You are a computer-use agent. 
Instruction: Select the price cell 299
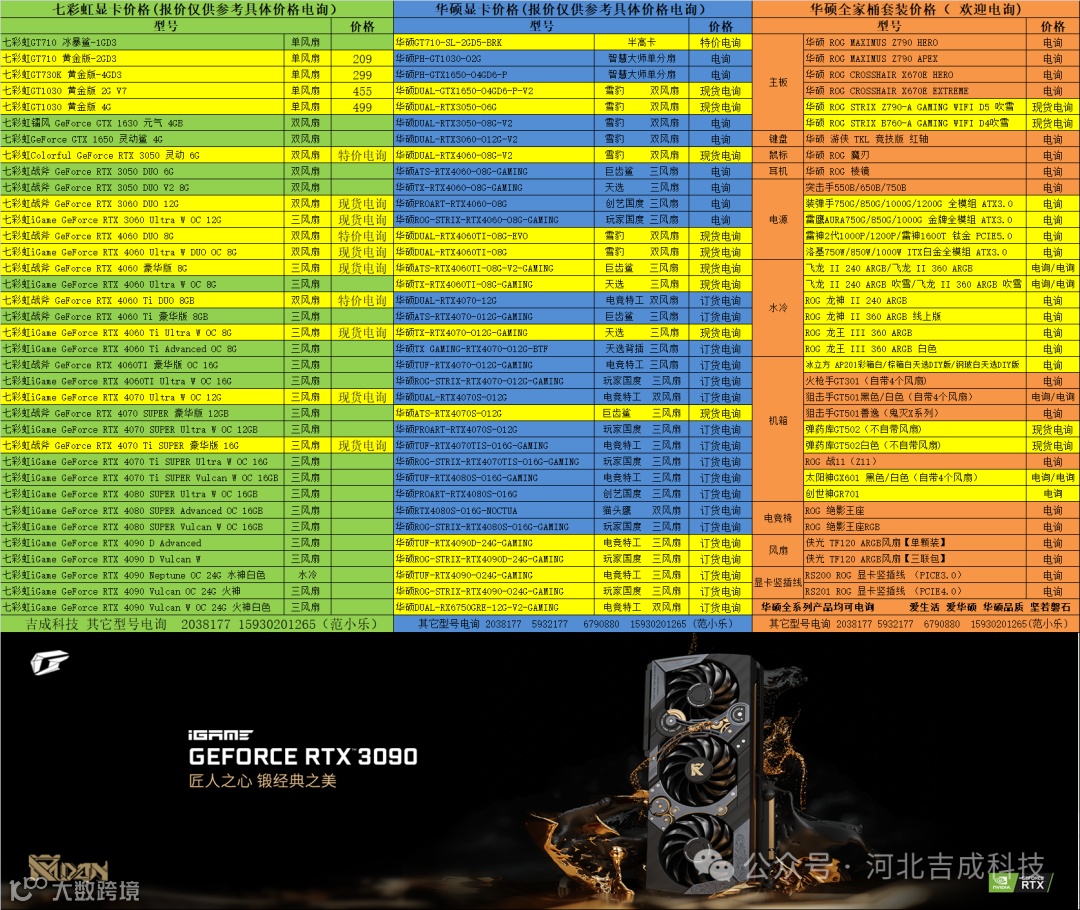(362, 74)
